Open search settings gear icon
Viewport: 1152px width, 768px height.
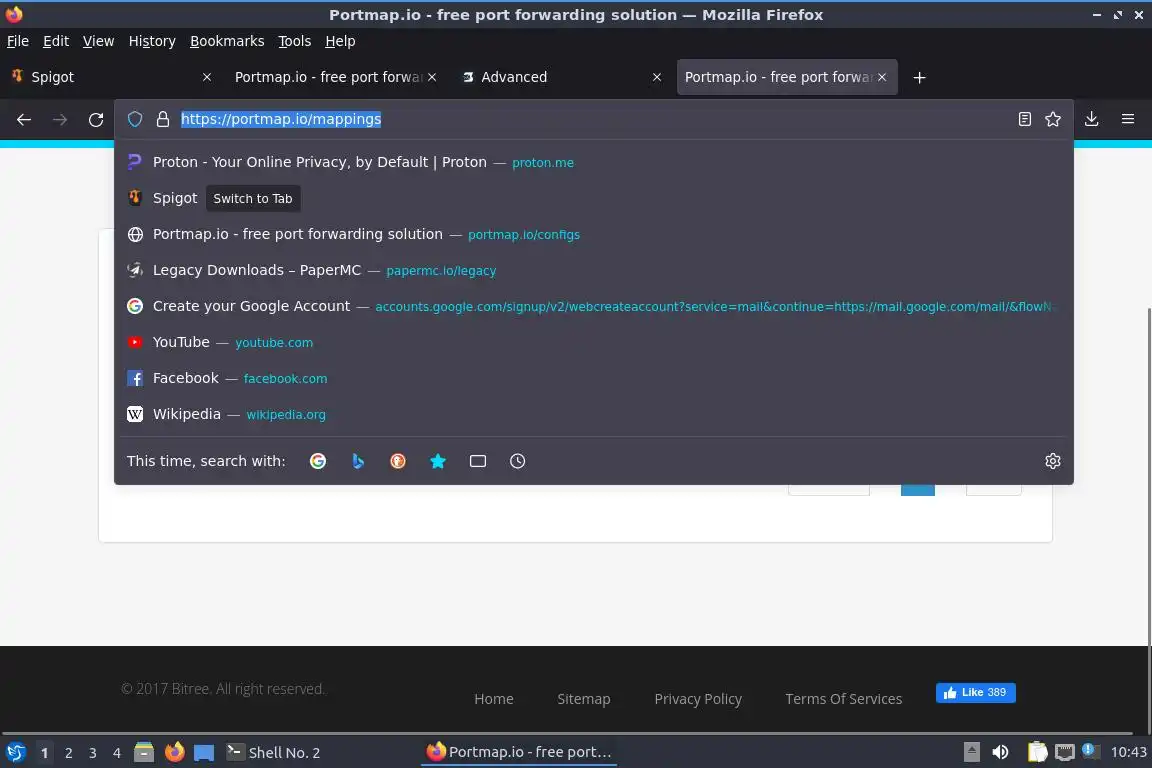coord(1053,461)
